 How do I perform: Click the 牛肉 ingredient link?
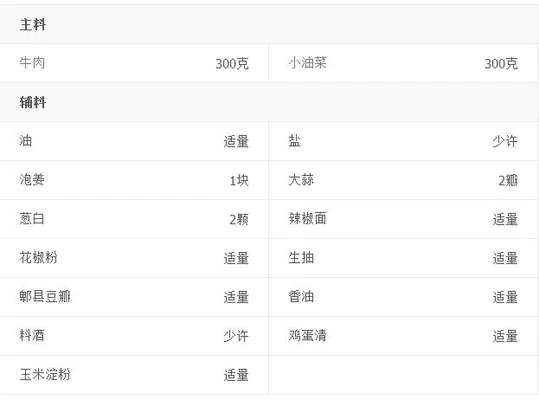click(32, 63)
